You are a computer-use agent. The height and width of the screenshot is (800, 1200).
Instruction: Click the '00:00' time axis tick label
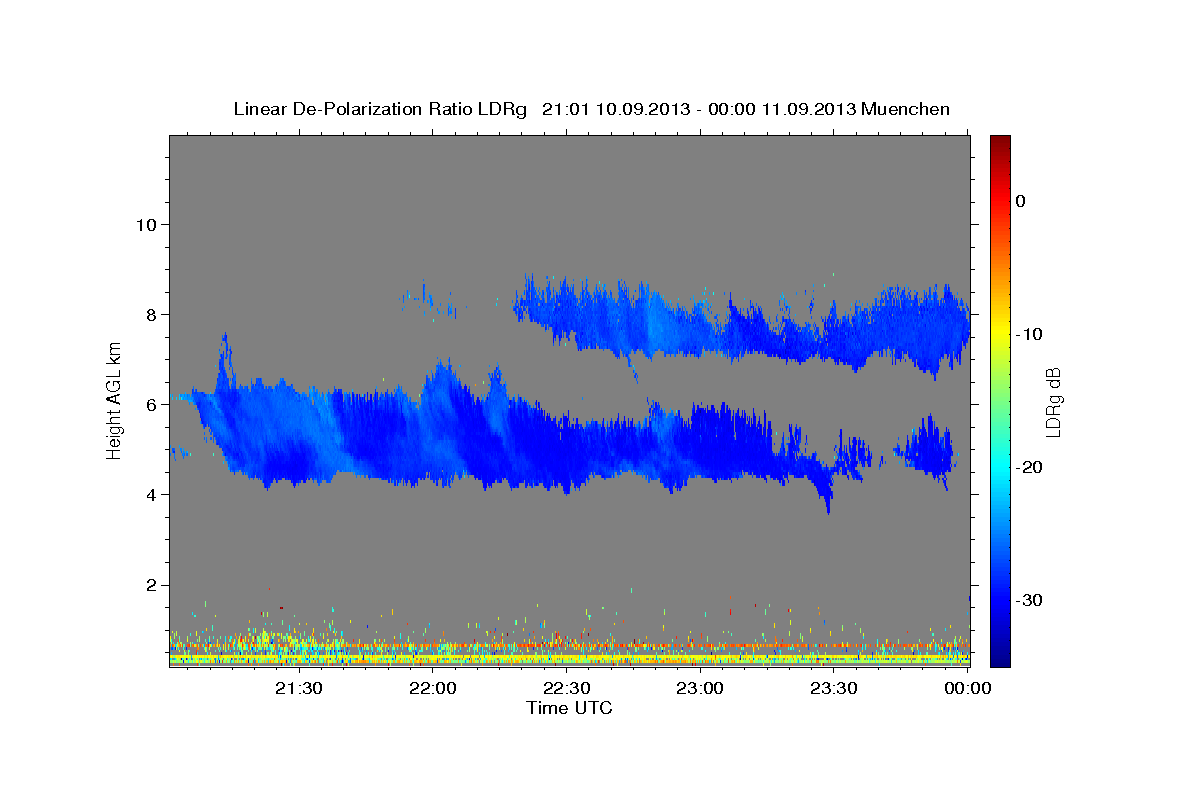coord(968,688)
